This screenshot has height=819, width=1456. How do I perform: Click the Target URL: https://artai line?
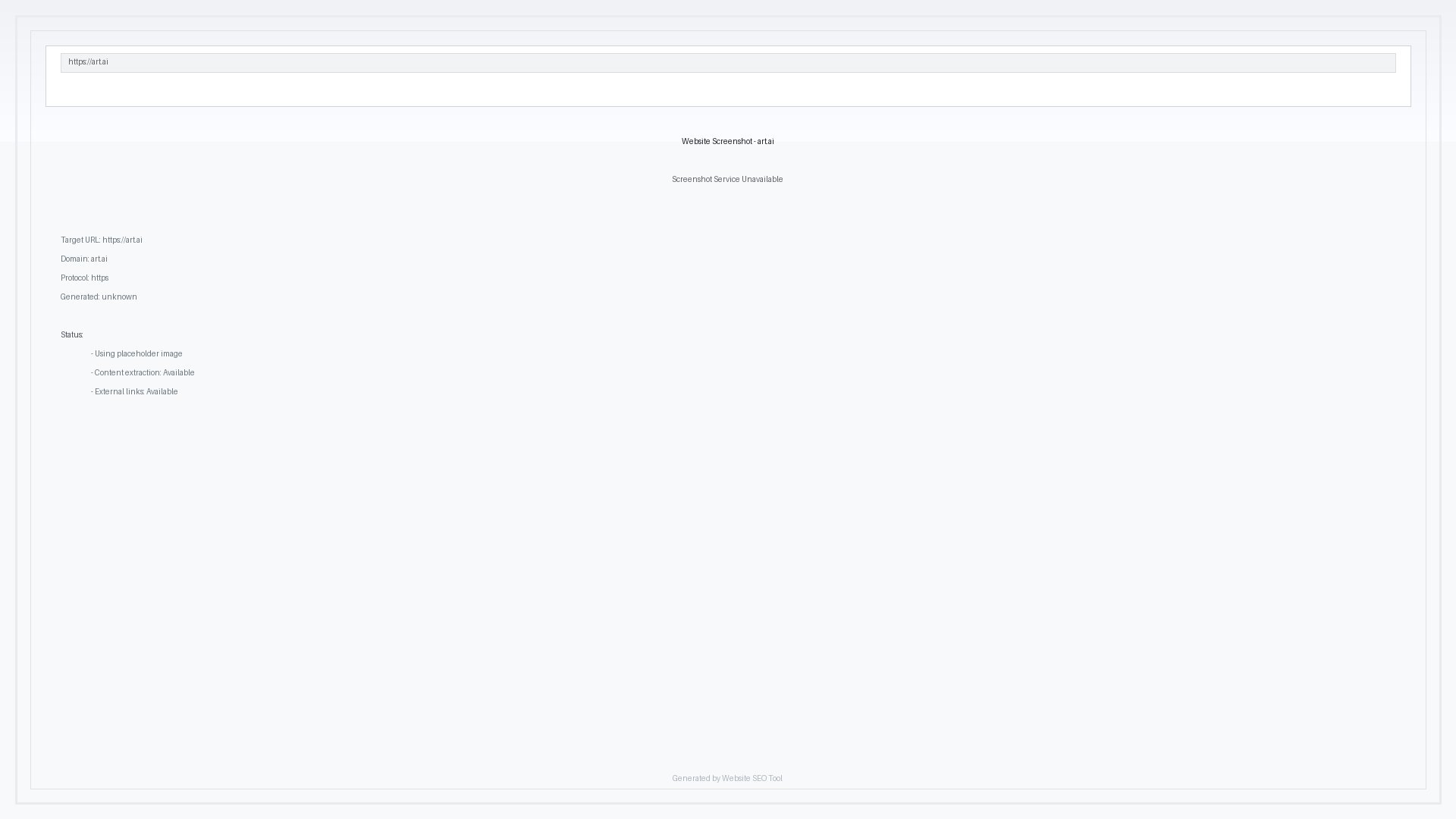click(102, 240)
